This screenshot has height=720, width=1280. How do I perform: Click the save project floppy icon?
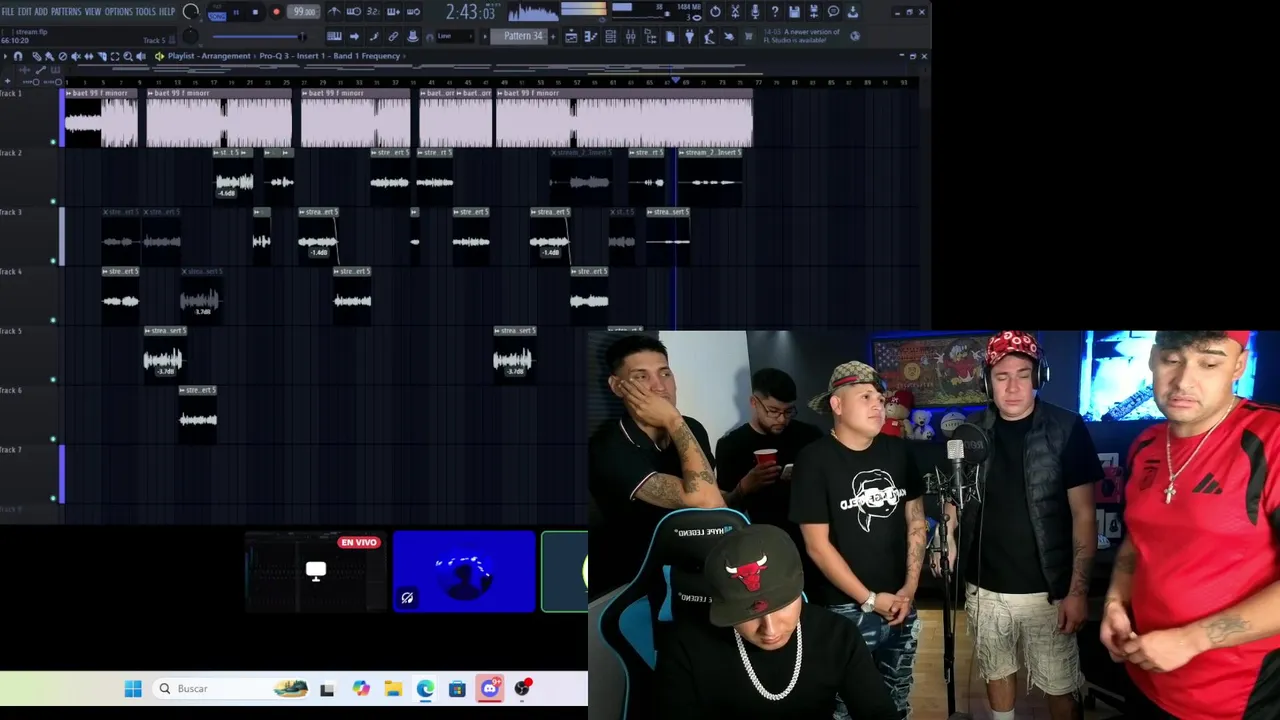pos(794,12)
